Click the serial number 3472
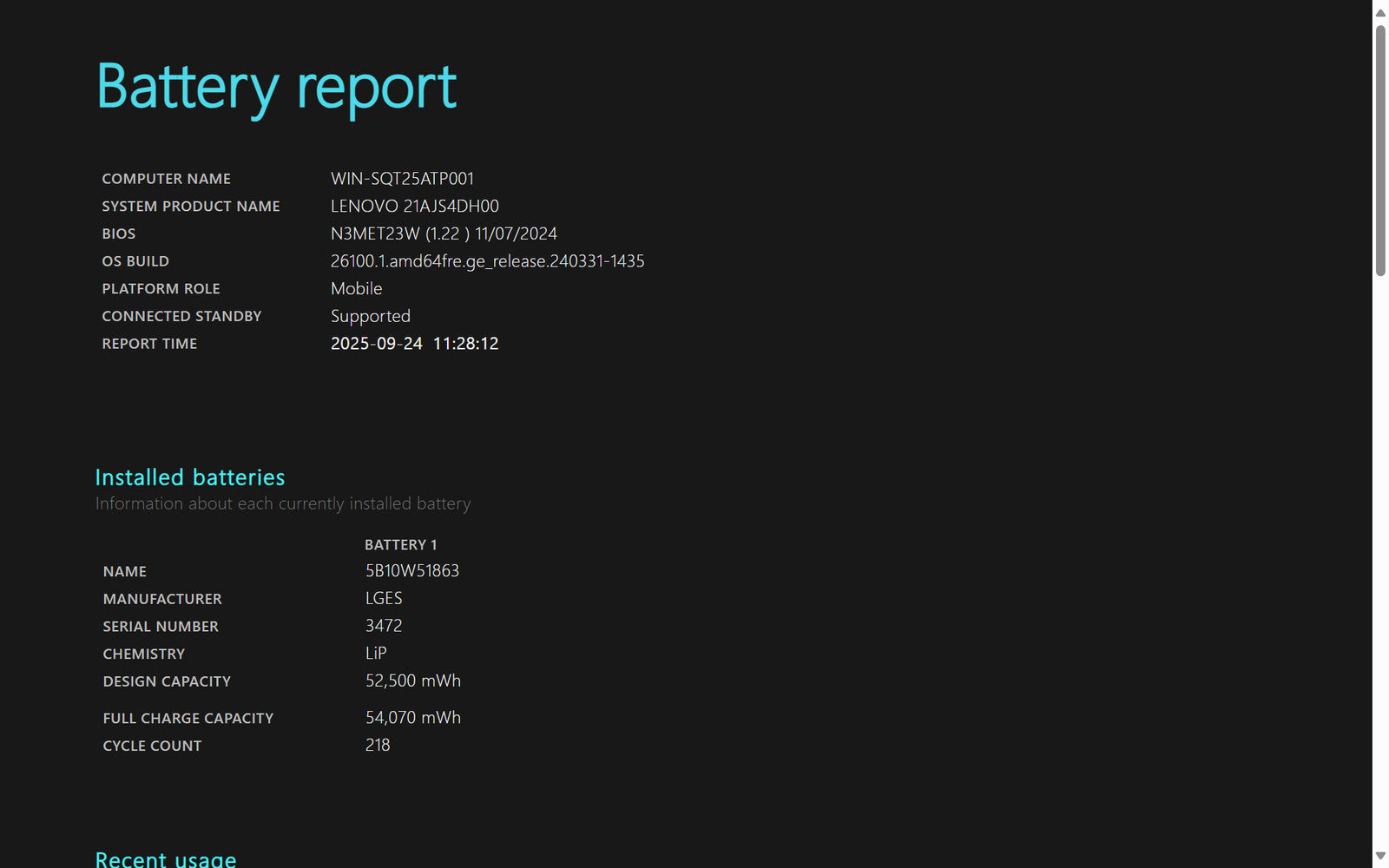Image resolution: width=1389 pixels, height=868 pixels. tap(383, 626)
